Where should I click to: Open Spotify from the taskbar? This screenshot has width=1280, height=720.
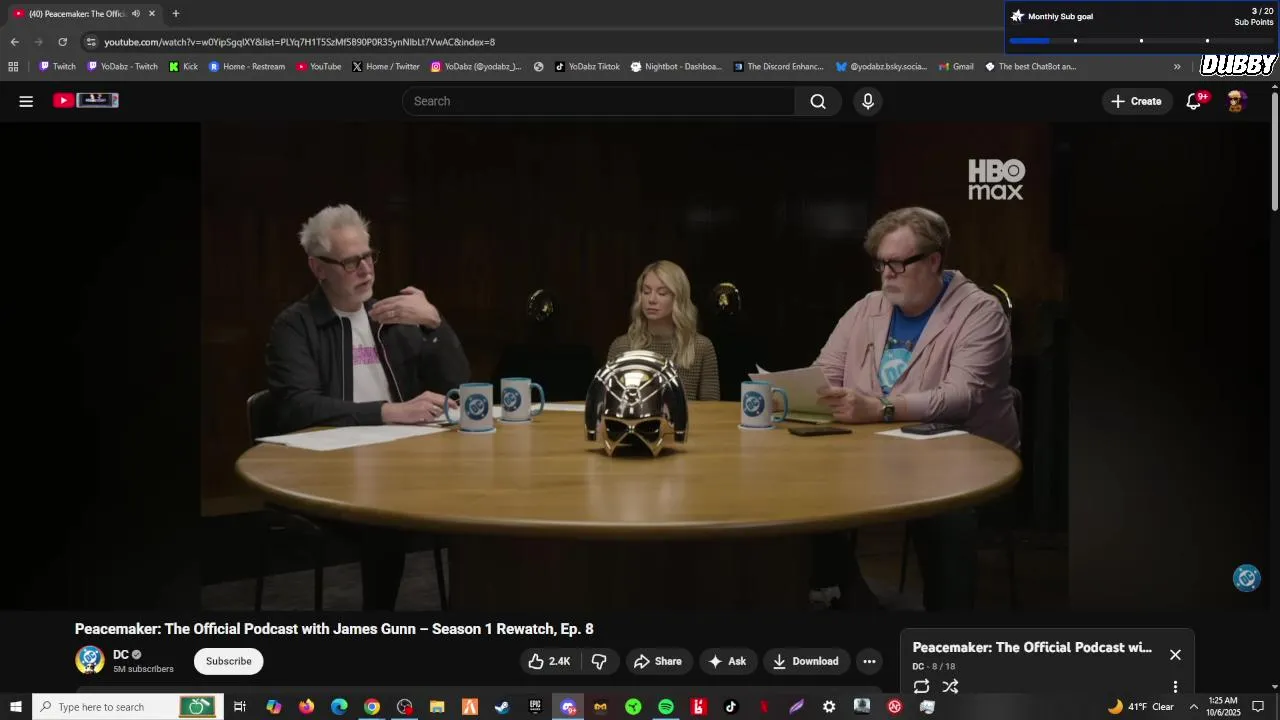666,707
